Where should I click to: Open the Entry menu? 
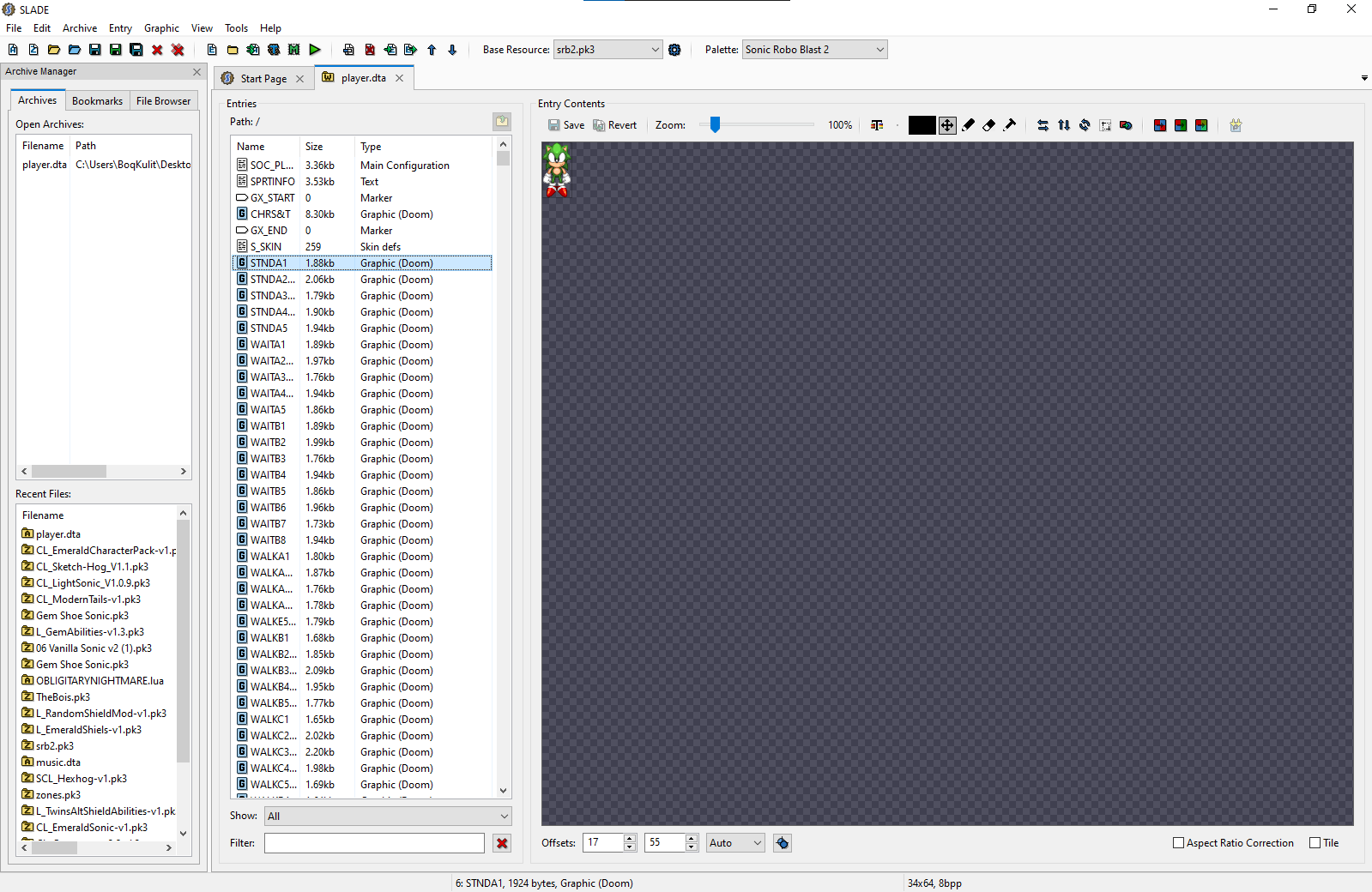(120, 28)
